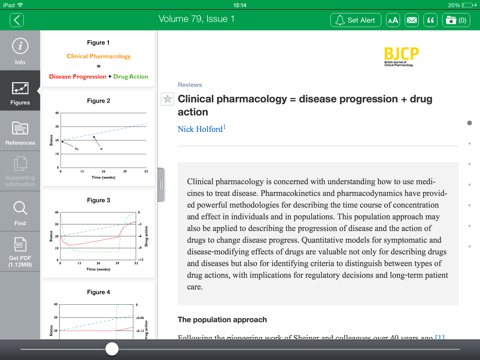Tap the Set Alert bell button
Screen dimensions: 480x360
(356, 20)
